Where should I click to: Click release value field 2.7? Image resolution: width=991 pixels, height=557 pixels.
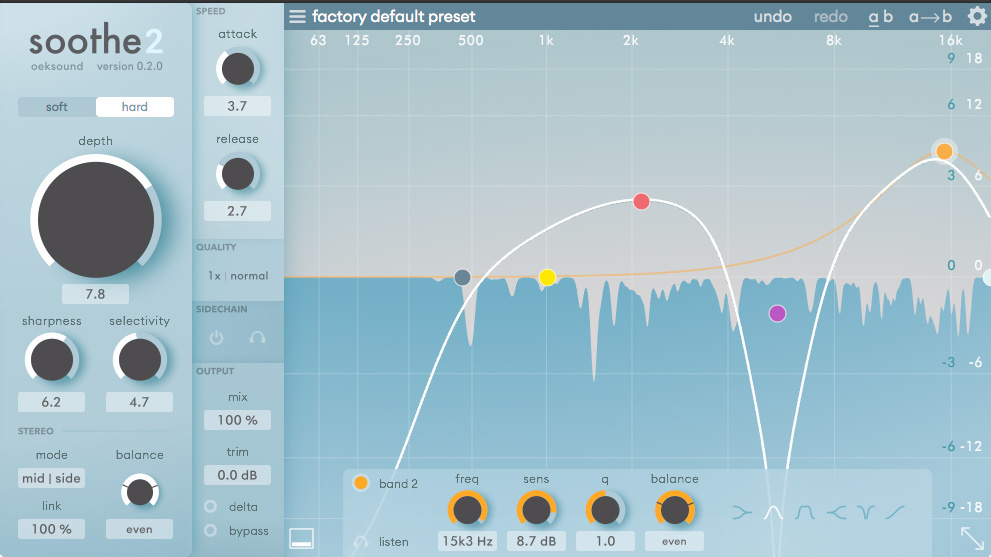coord(238,211)
